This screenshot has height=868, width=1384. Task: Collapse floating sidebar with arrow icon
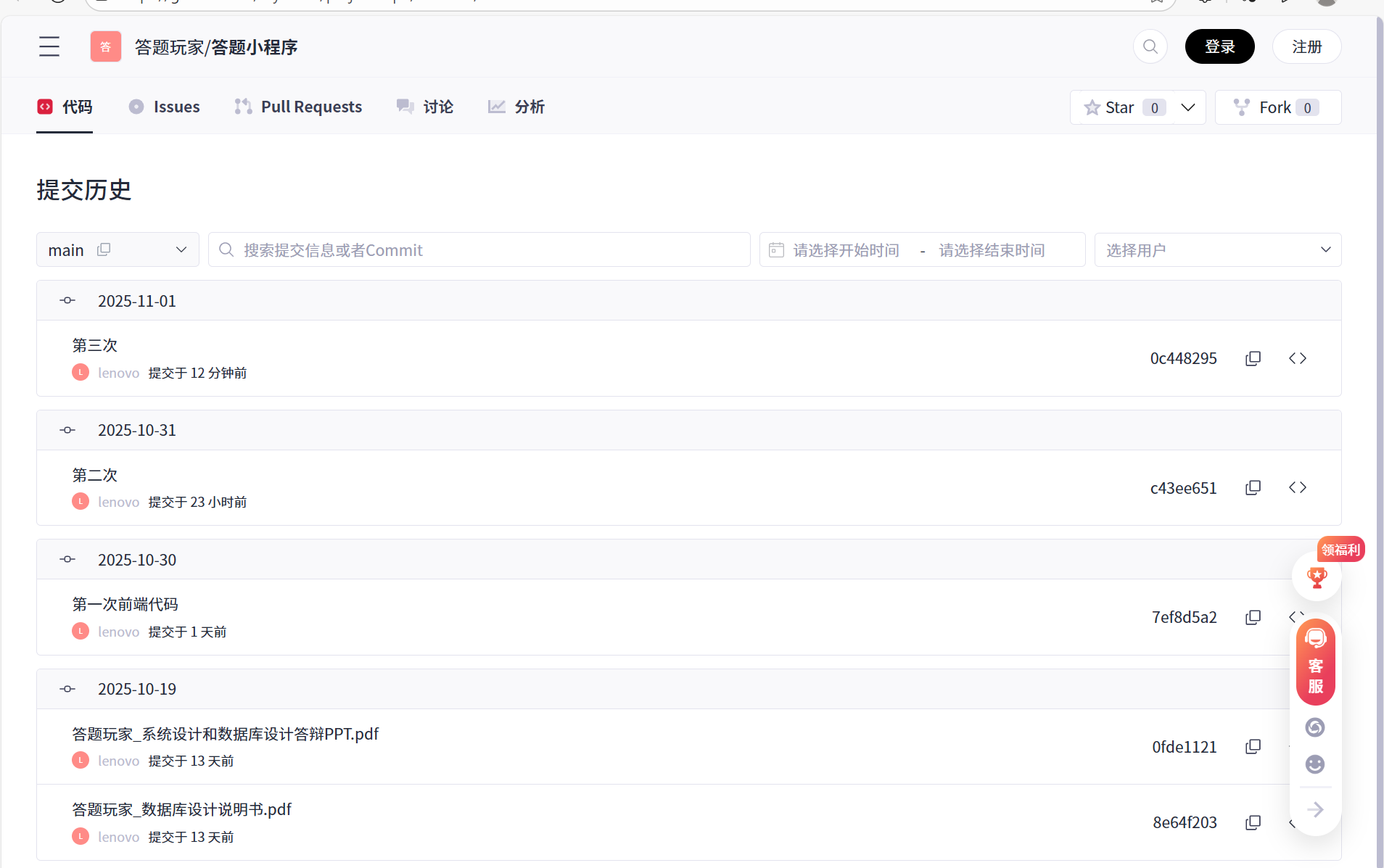[x=1315, y=809]
